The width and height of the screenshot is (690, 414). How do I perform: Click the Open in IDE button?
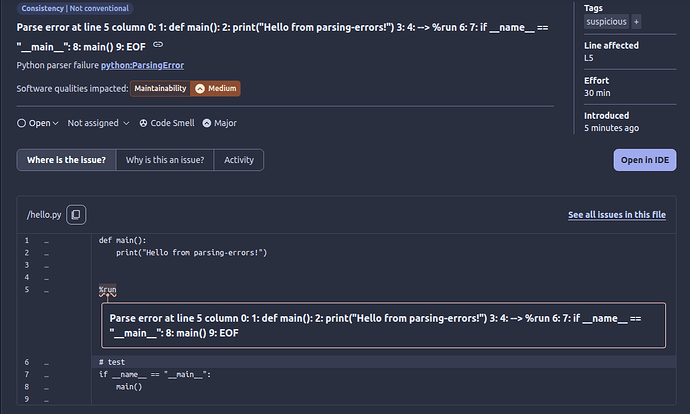(x=645, y=160)
